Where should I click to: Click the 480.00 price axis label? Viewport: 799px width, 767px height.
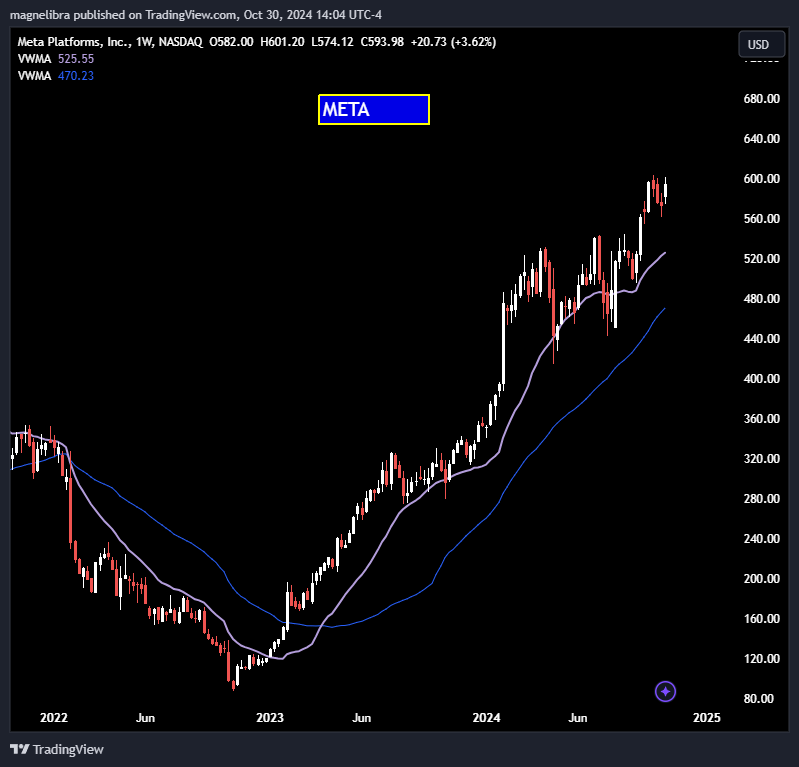click(x=761, y=299)
